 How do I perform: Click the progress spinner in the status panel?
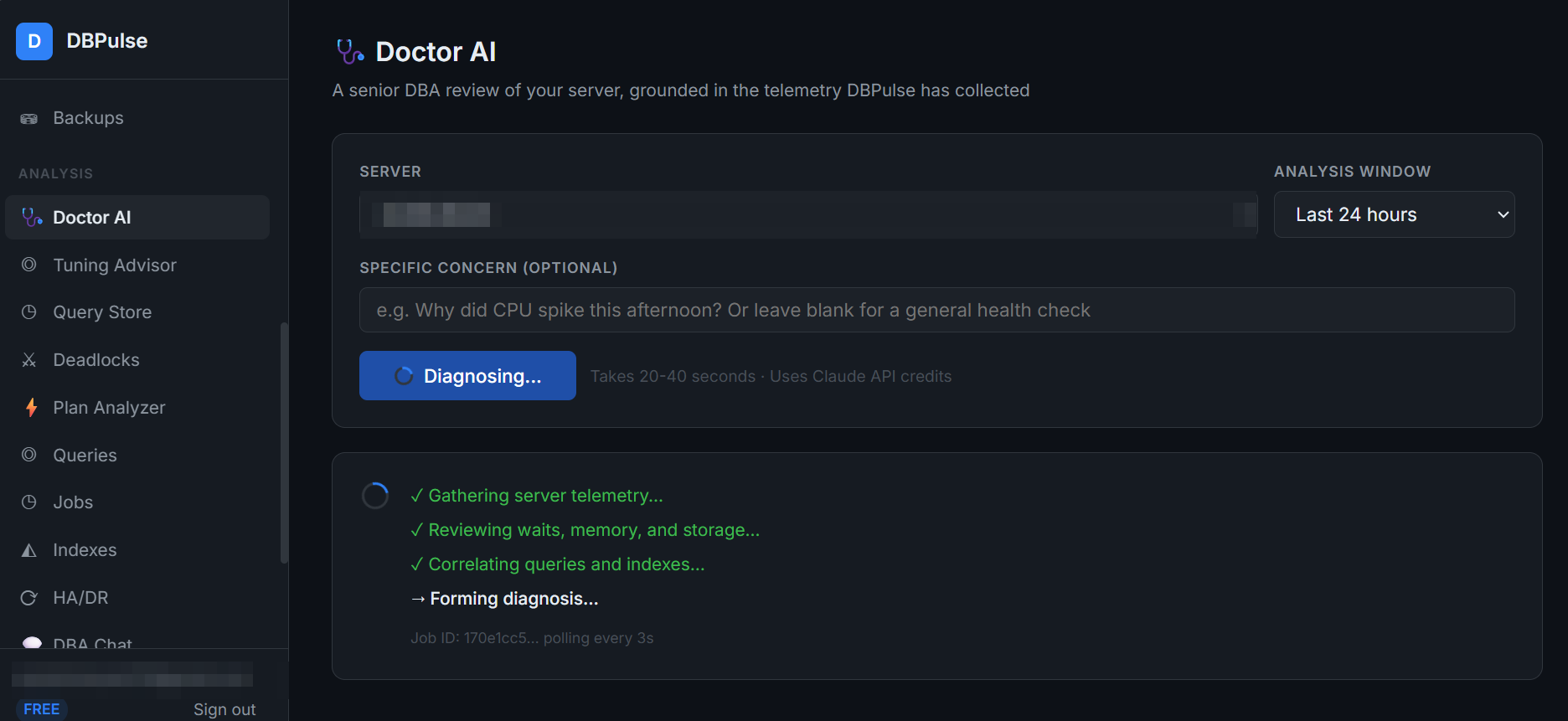point(375,496)
